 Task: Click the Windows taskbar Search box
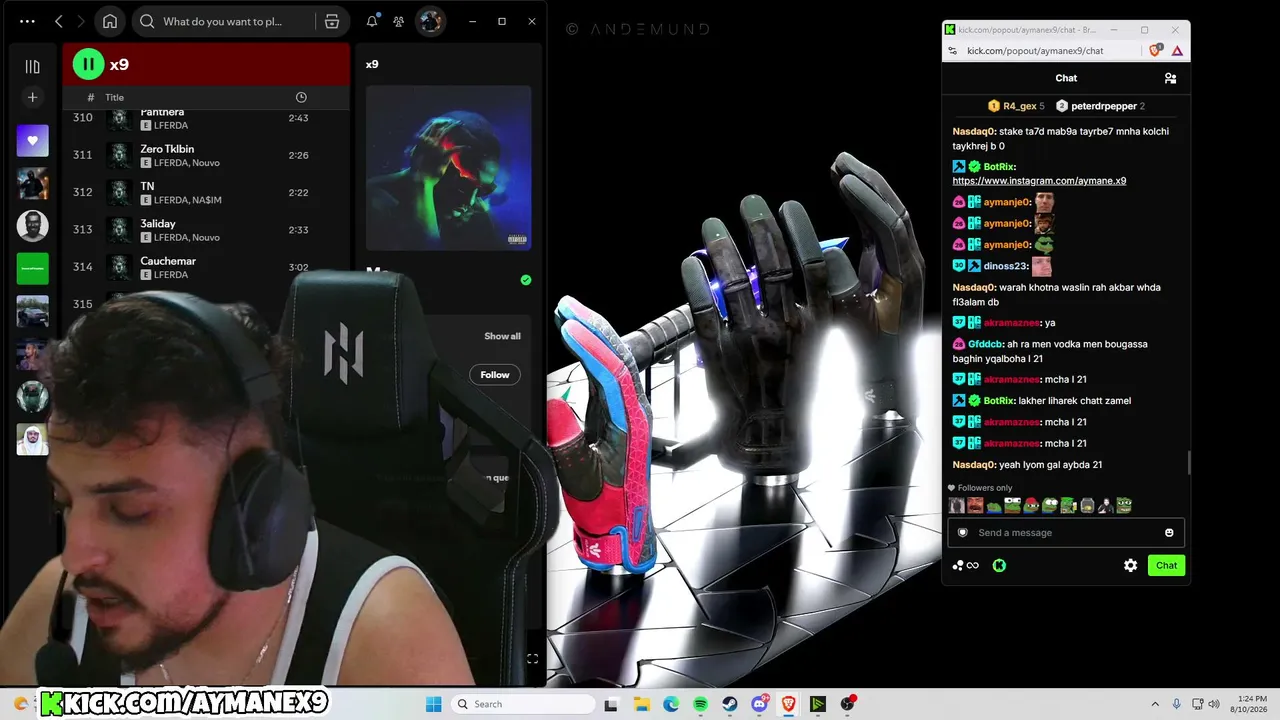(521, 704)
